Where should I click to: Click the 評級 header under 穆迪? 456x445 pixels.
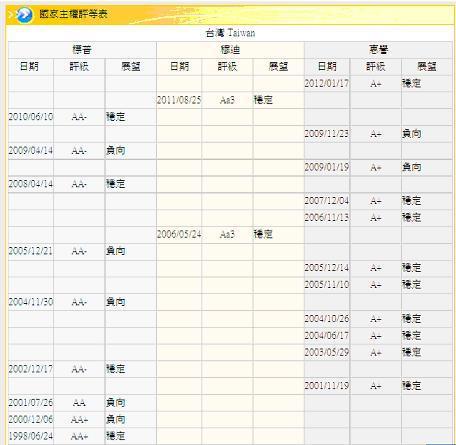pos(227,66)
